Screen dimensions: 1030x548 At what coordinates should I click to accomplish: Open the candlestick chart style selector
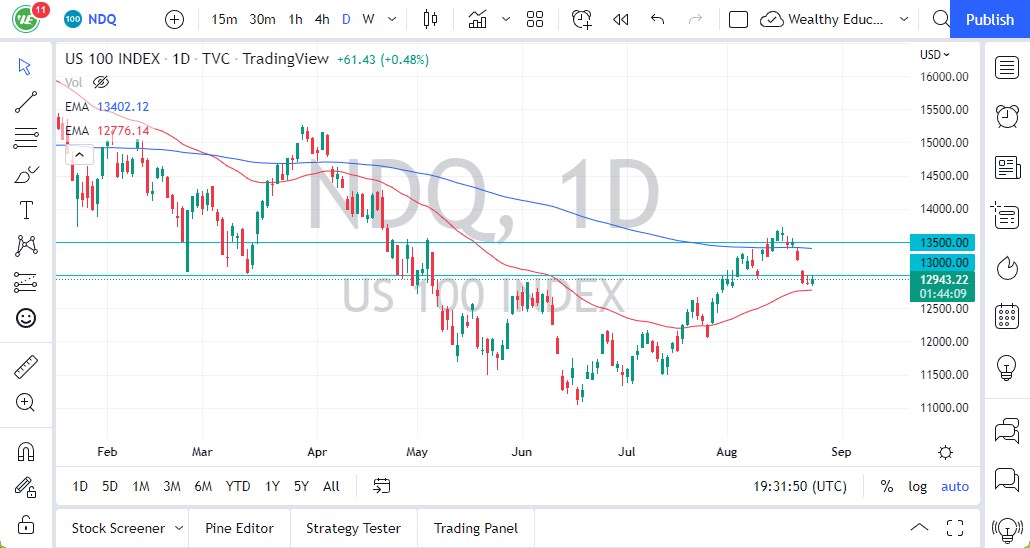(431, 19)
